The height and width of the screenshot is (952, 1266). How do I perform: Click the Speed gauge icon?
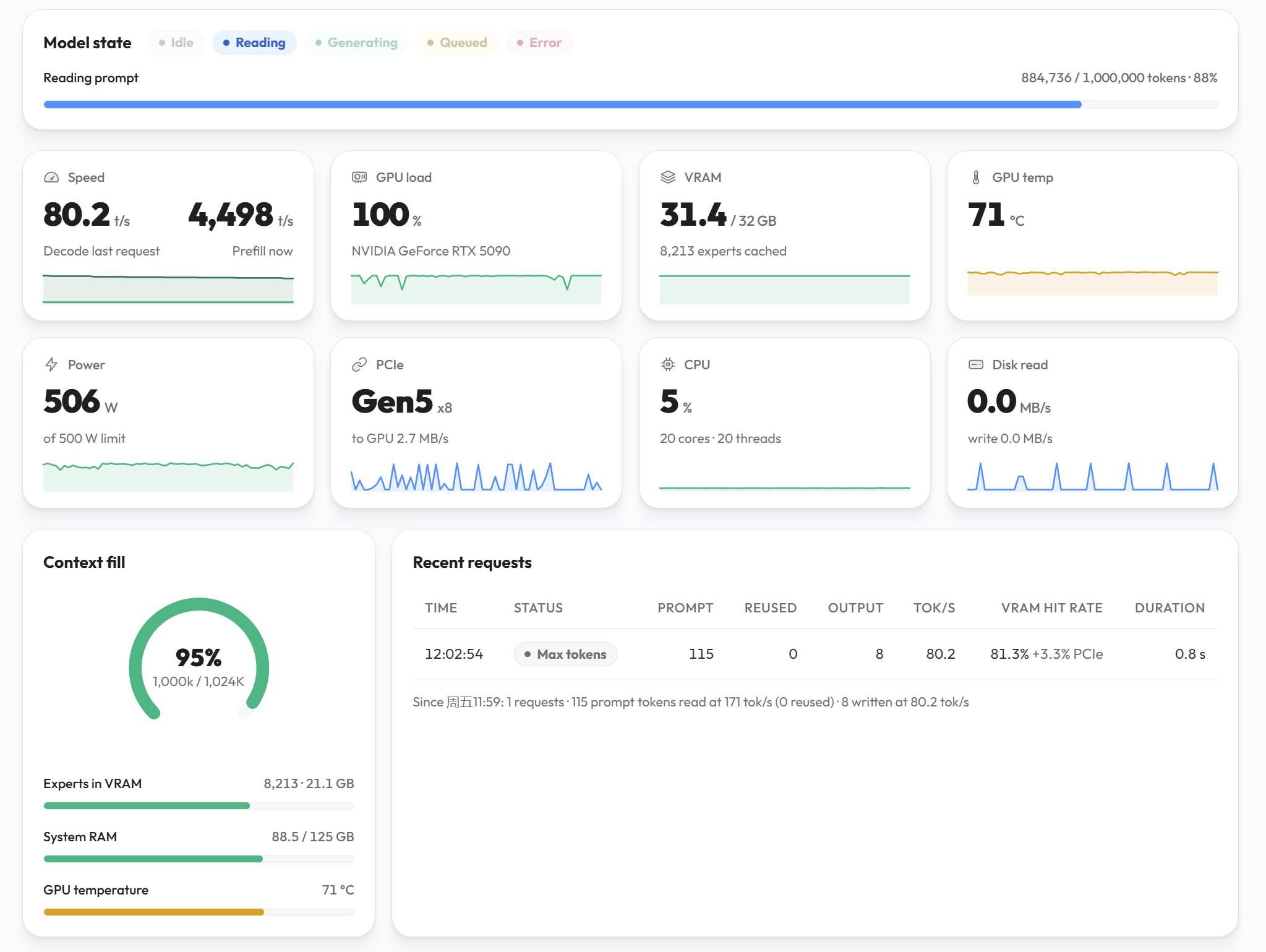point(51,178)
